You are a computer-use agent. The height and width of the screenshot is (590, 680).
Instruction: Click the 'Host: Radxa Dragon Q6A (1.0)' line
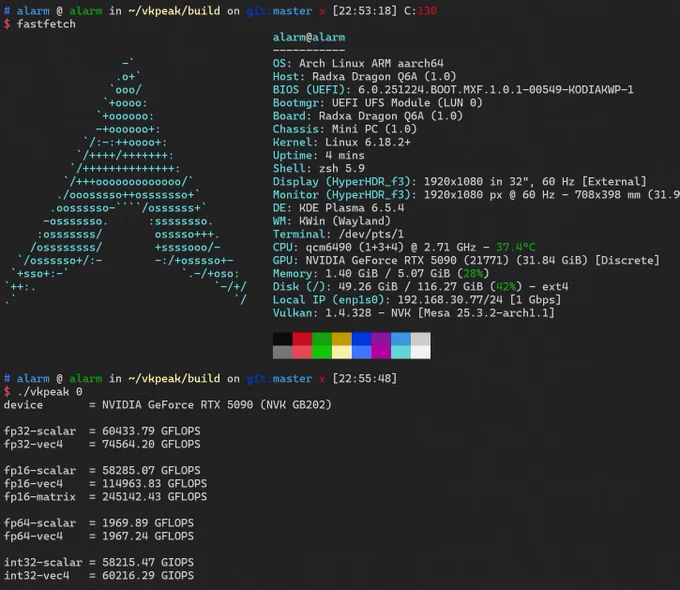tap(365, 77)
